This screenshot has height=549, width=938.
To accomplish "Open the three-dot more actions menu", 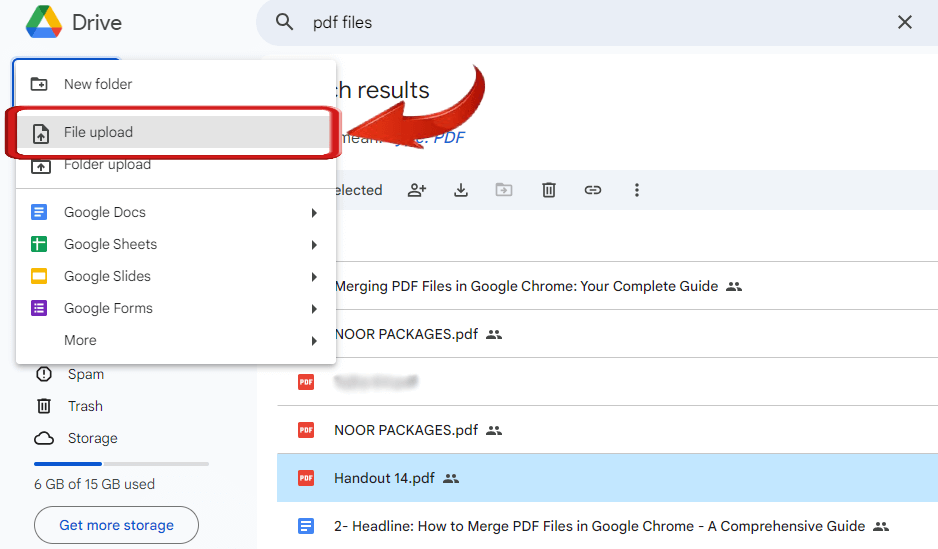I will (637, 190).
